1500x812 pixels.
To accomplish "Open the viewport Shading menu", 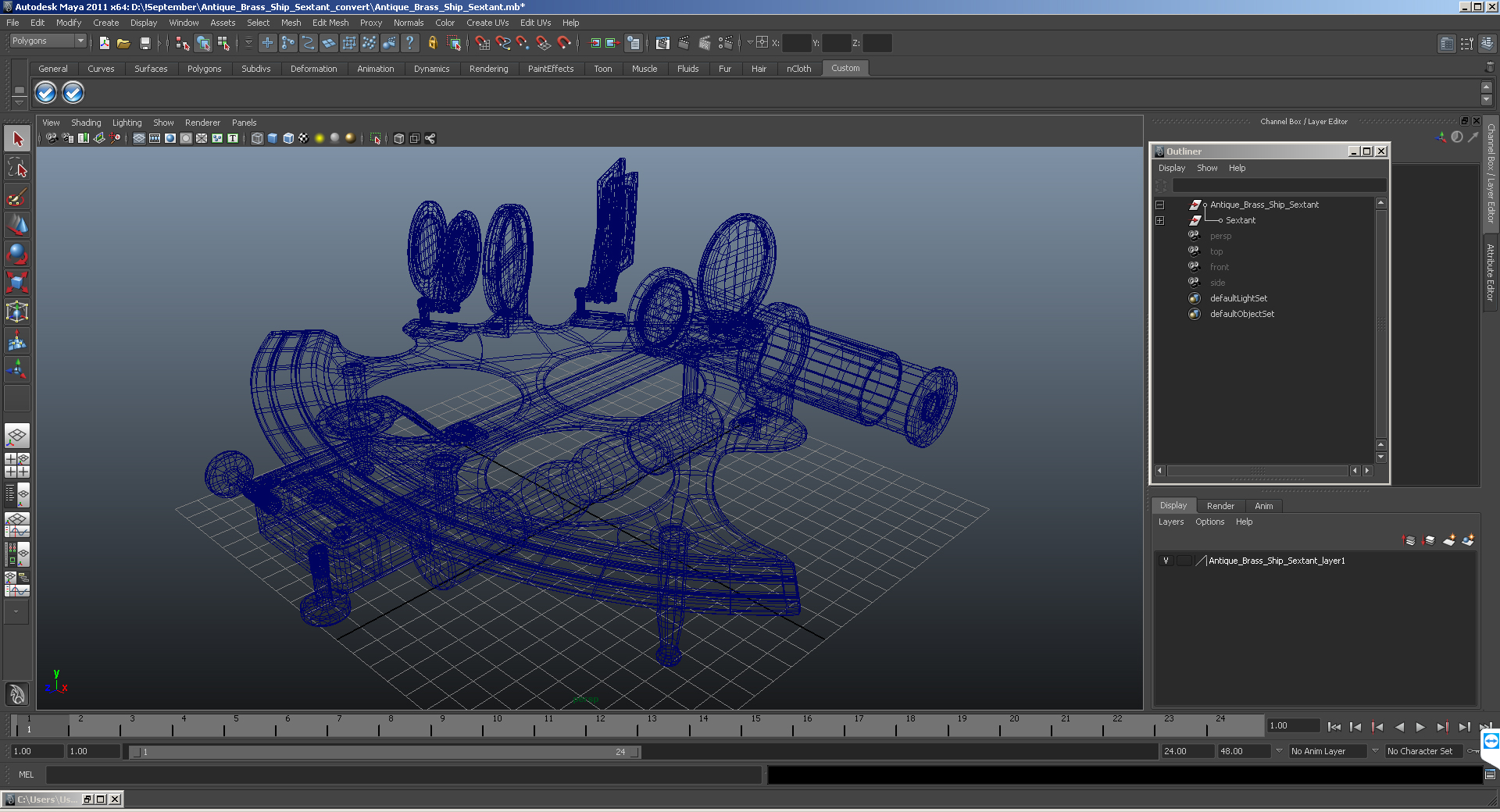I will [86, 123].
